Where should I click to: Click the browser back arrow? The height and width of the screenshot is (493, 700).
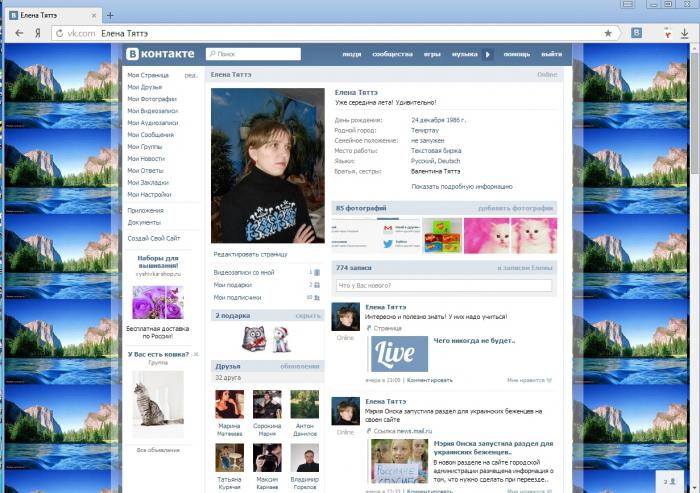pyautogui.click(x=19, y=33)
